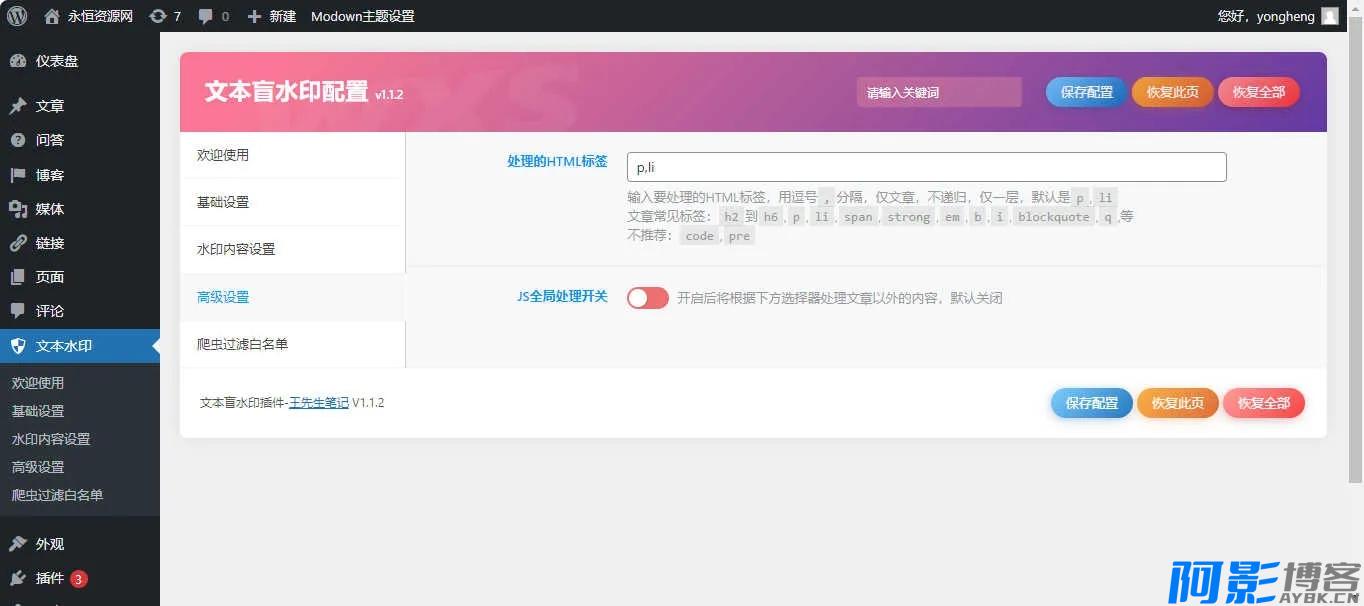
Task: Click the top 保存配置 button
Action: pos(1086,92)
